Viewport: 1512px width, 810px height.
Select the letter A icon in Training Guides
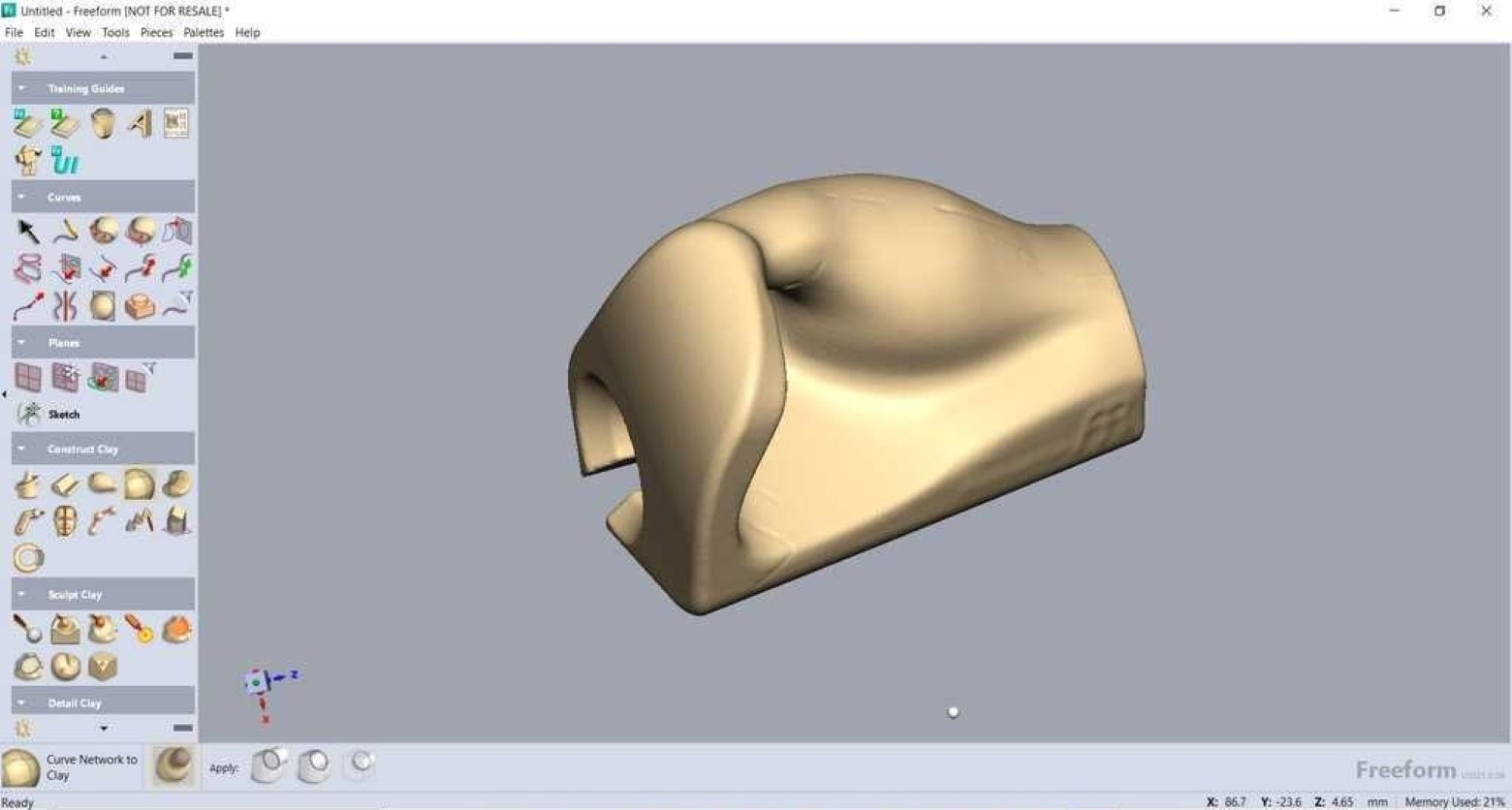tap(140, 124)
